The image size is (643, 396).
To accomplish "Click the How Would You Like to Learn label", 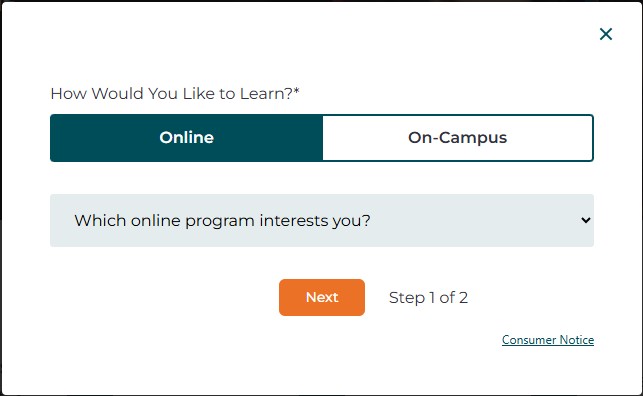I will (175, 93).
